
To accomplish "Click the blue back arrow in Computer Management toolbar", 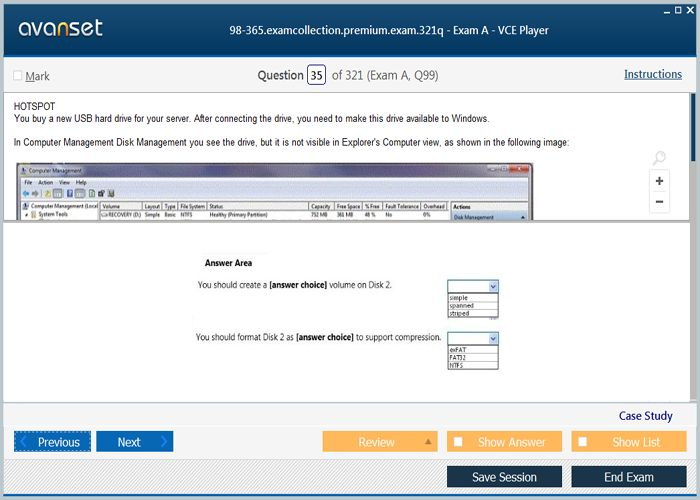I will point(26,193).
